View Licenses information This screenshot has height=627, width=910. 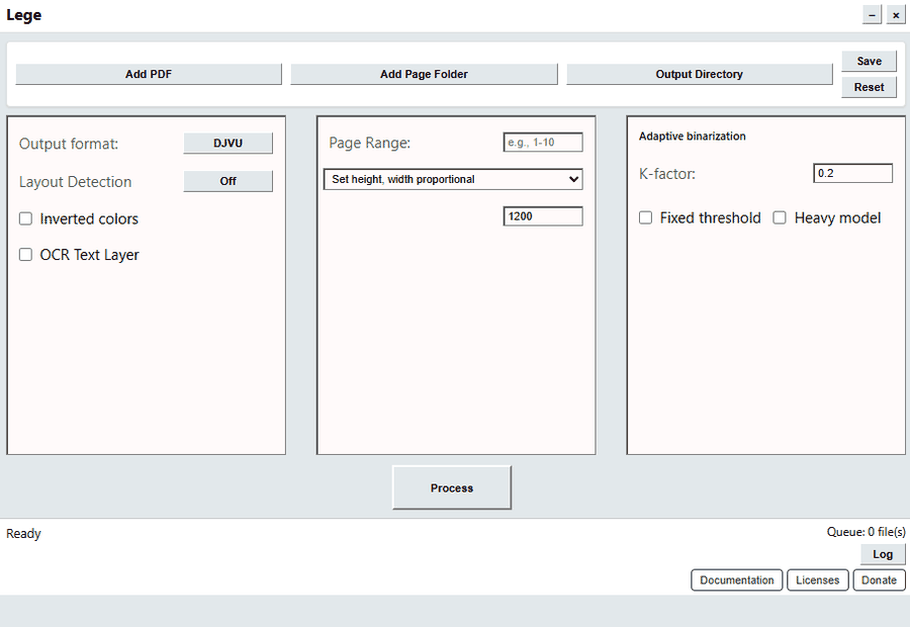coord(817,580)
